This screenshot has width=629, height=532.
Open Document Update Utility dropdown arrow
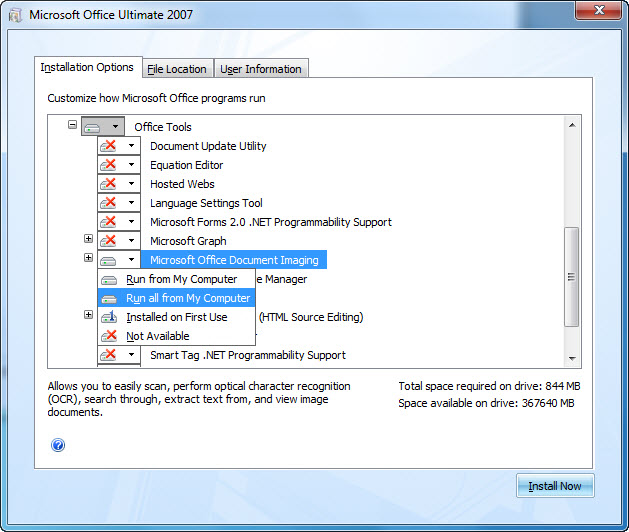[131, 146]
